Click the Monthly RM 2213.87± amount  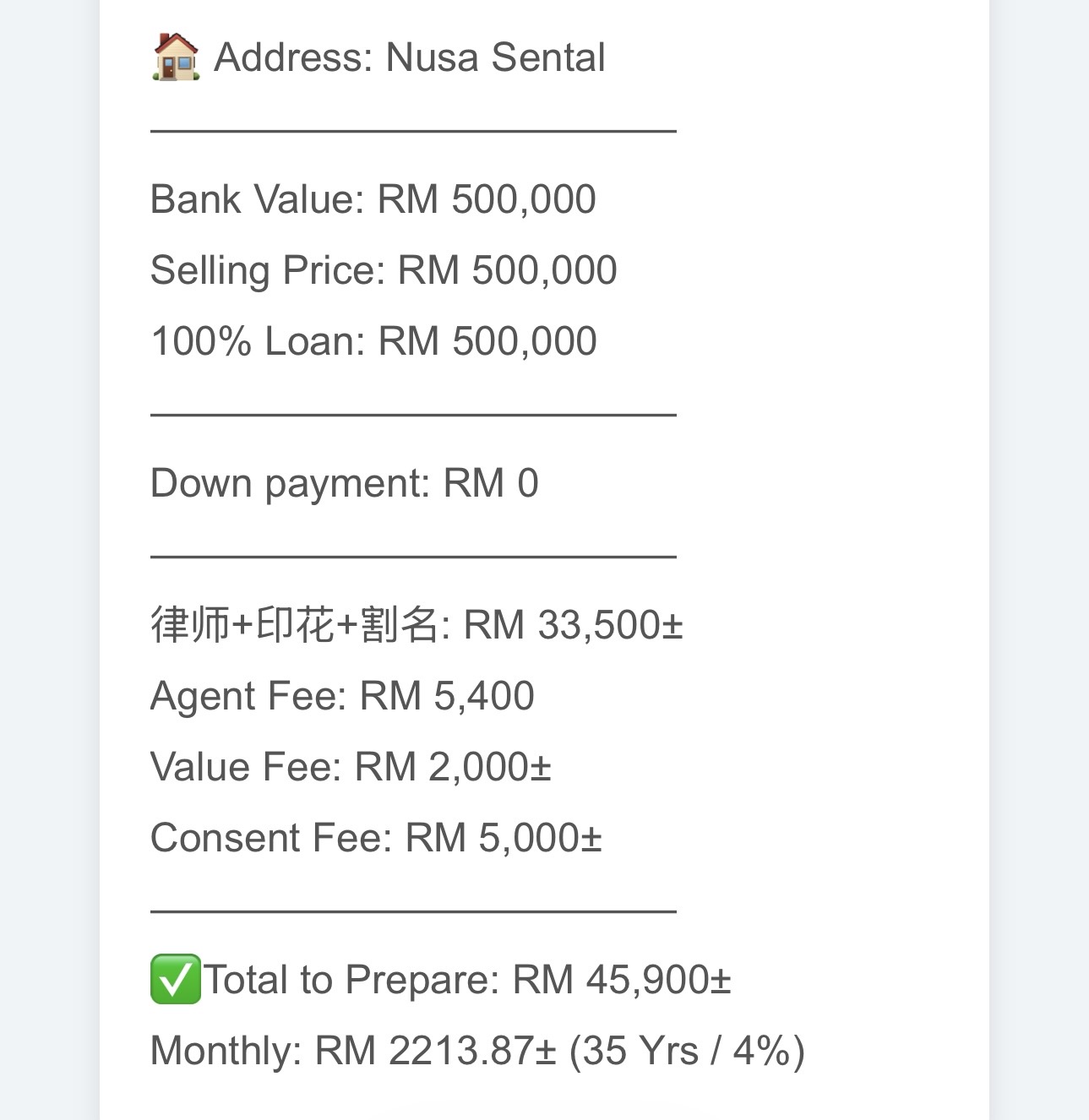click(x=436, y=1052)
